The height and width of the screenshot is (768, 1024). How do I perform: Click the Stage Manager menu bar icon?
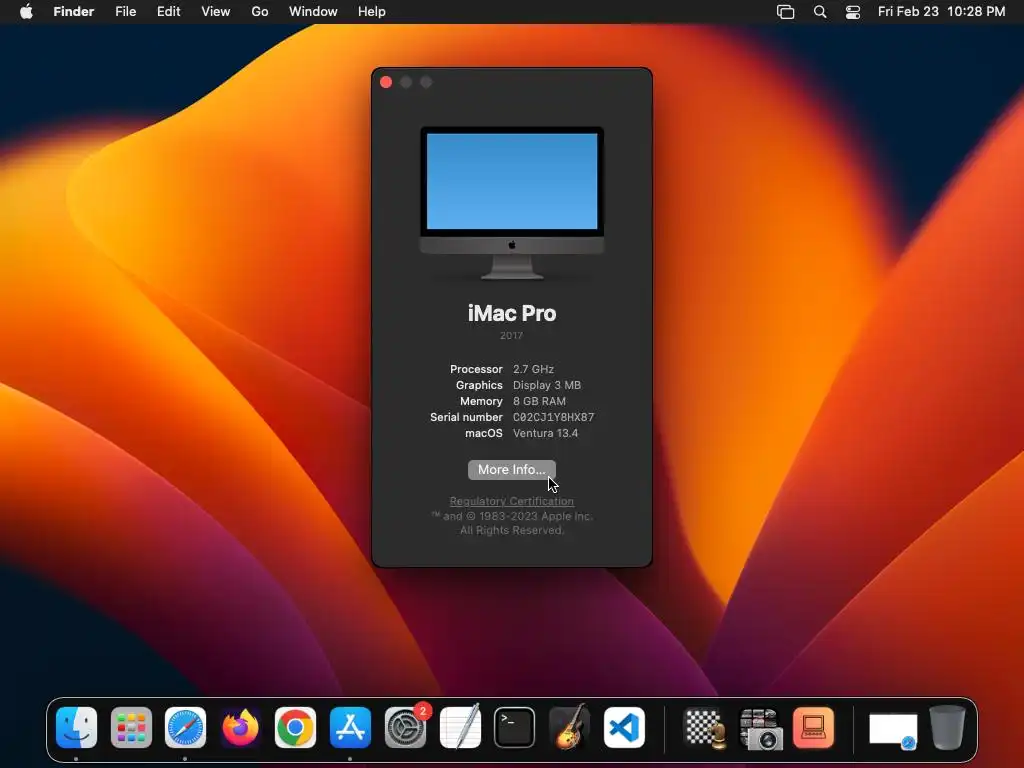[x=786, y=12]
